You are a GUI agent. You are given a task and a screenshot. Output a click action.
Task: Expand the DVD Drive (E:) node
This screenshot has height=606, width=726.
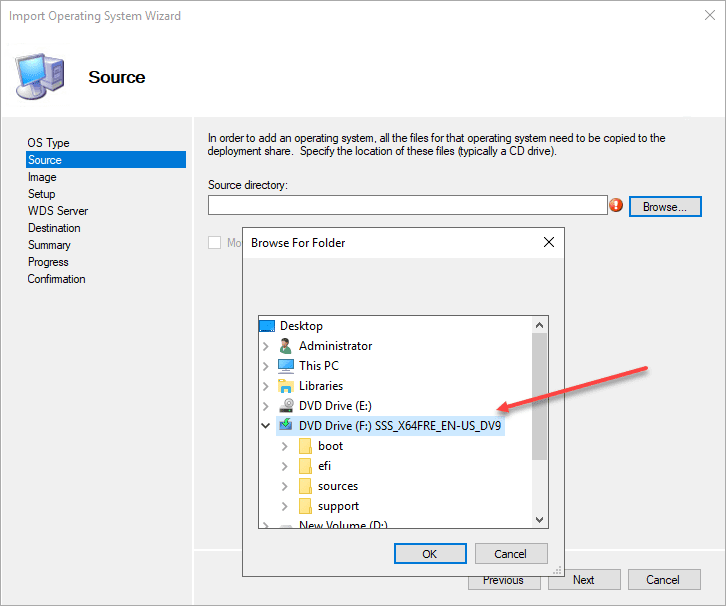click(266, 406)
